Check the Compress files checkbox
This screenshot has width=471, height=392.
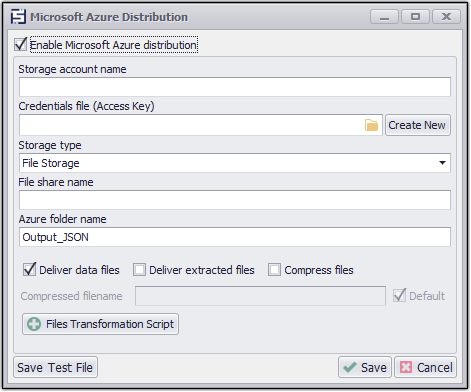tap(274, 270)
